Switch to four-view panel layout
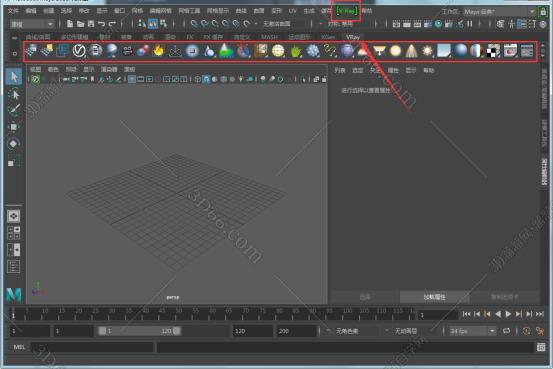This screenshot has width=553, height=369. pos(14,233)
